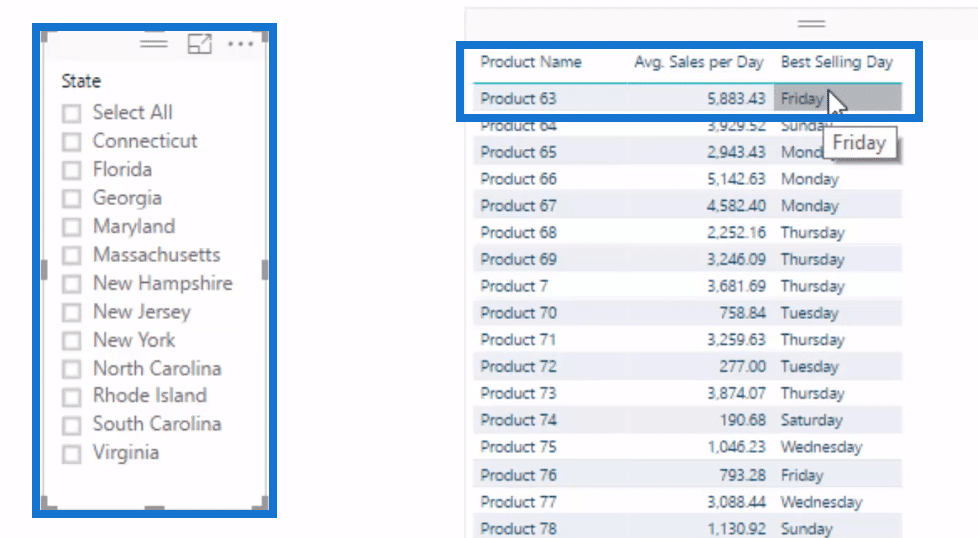Click Best Selling Day column header

click(836, 62)
